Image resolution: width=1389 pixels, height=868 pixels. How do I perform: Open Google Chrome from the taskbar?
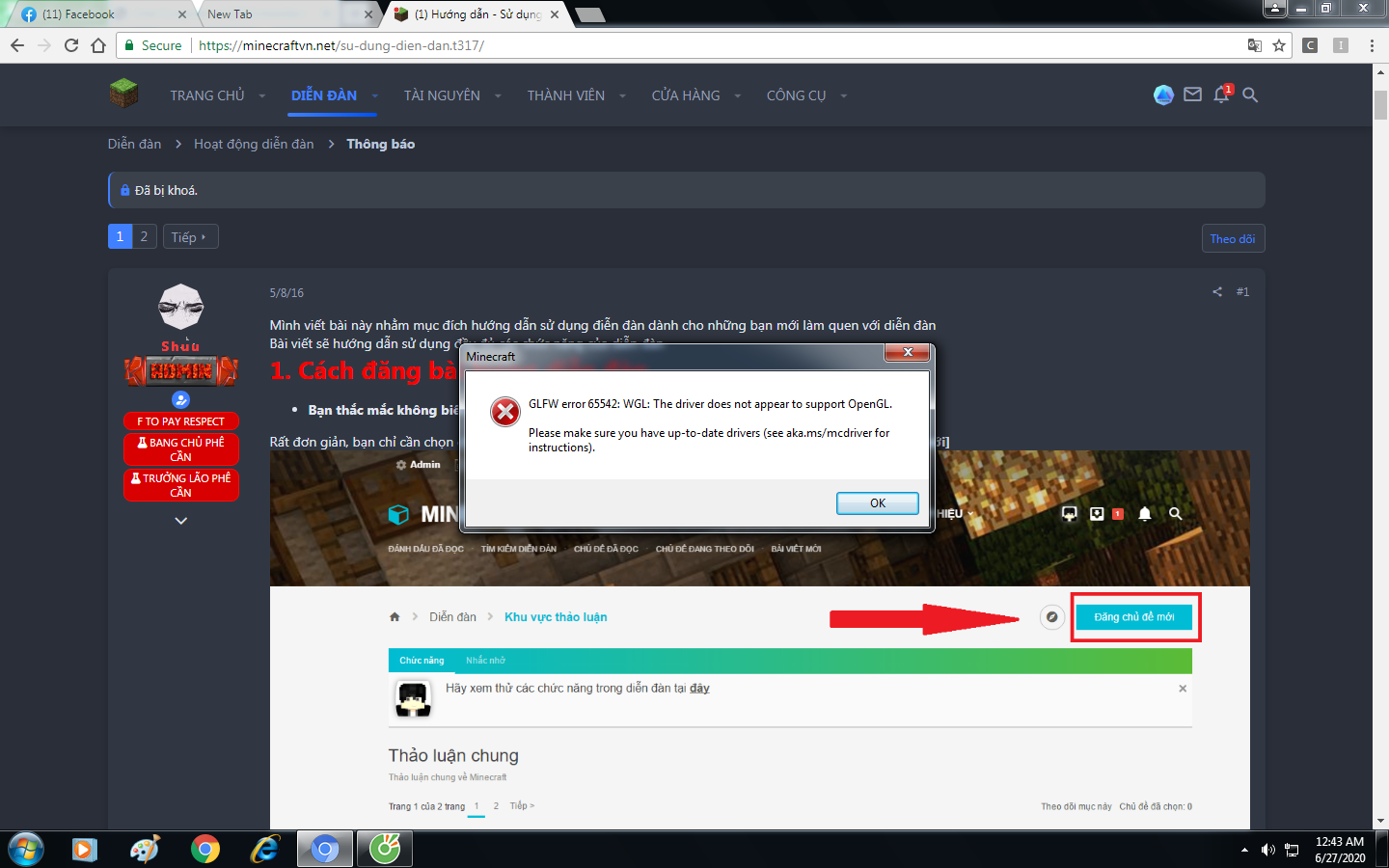pos(205,850)
